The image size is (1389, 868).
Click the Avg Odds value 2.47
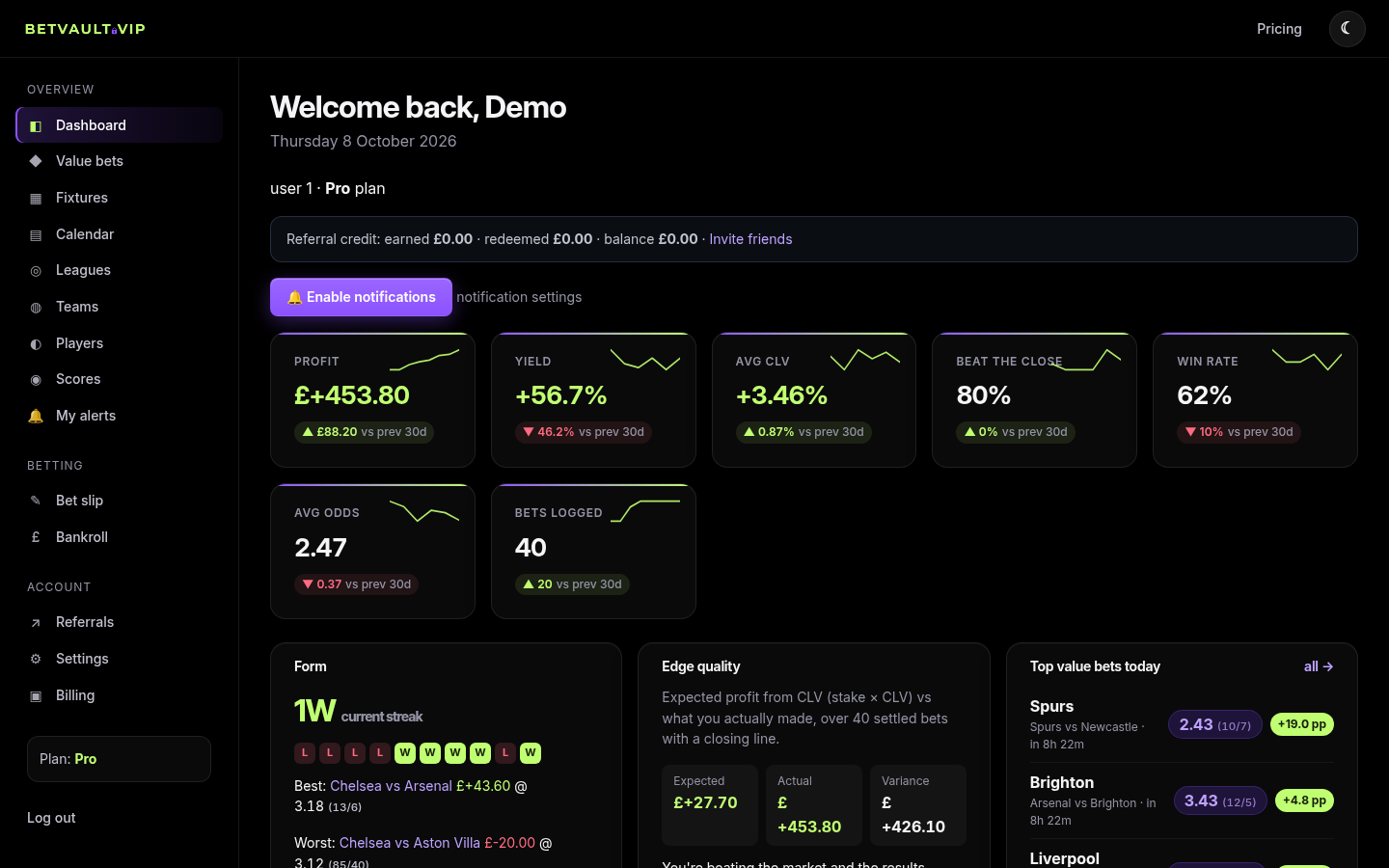(320, 548)
